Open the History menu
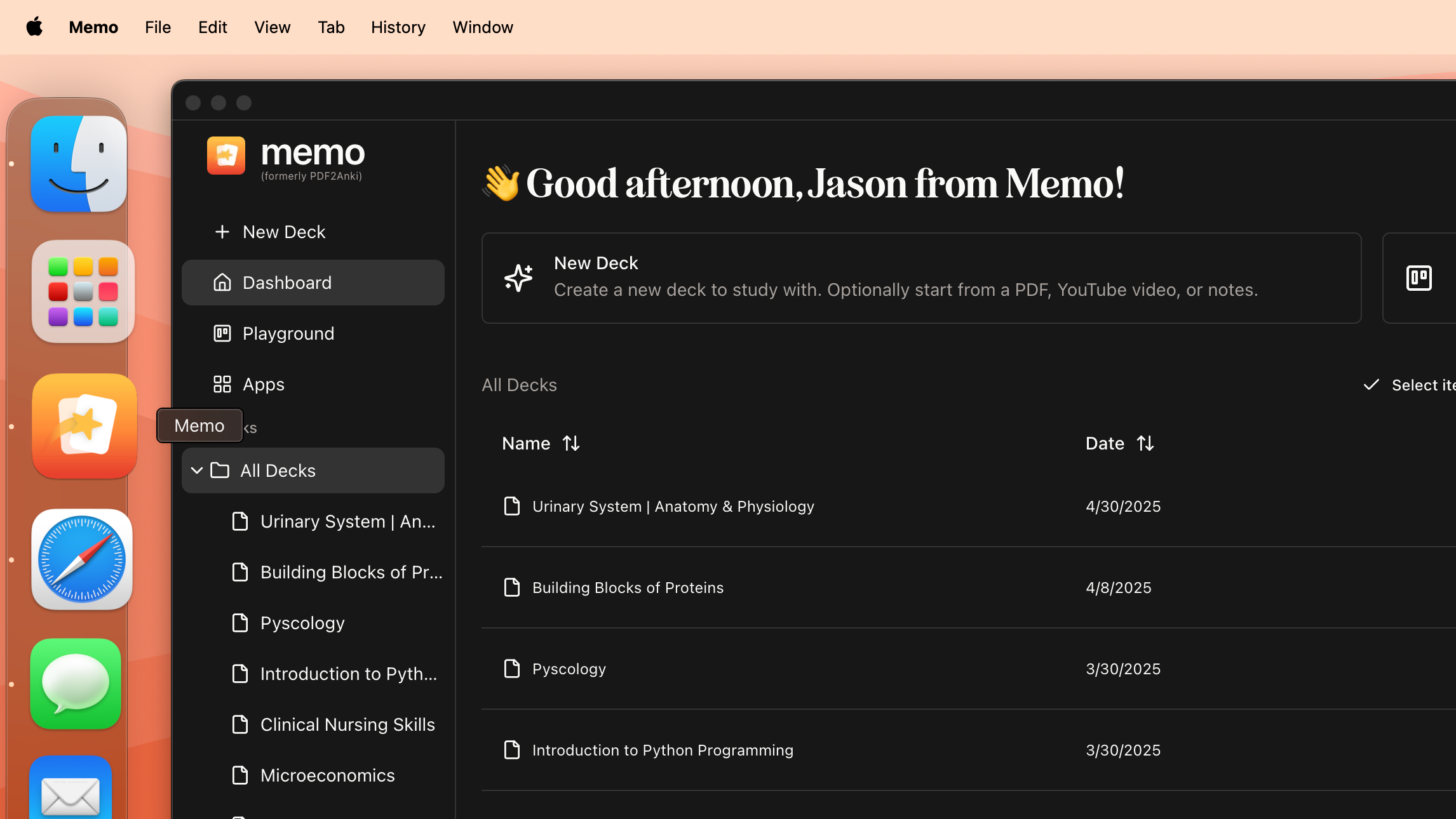This screenshot has height=819, width=1456. 398,27
